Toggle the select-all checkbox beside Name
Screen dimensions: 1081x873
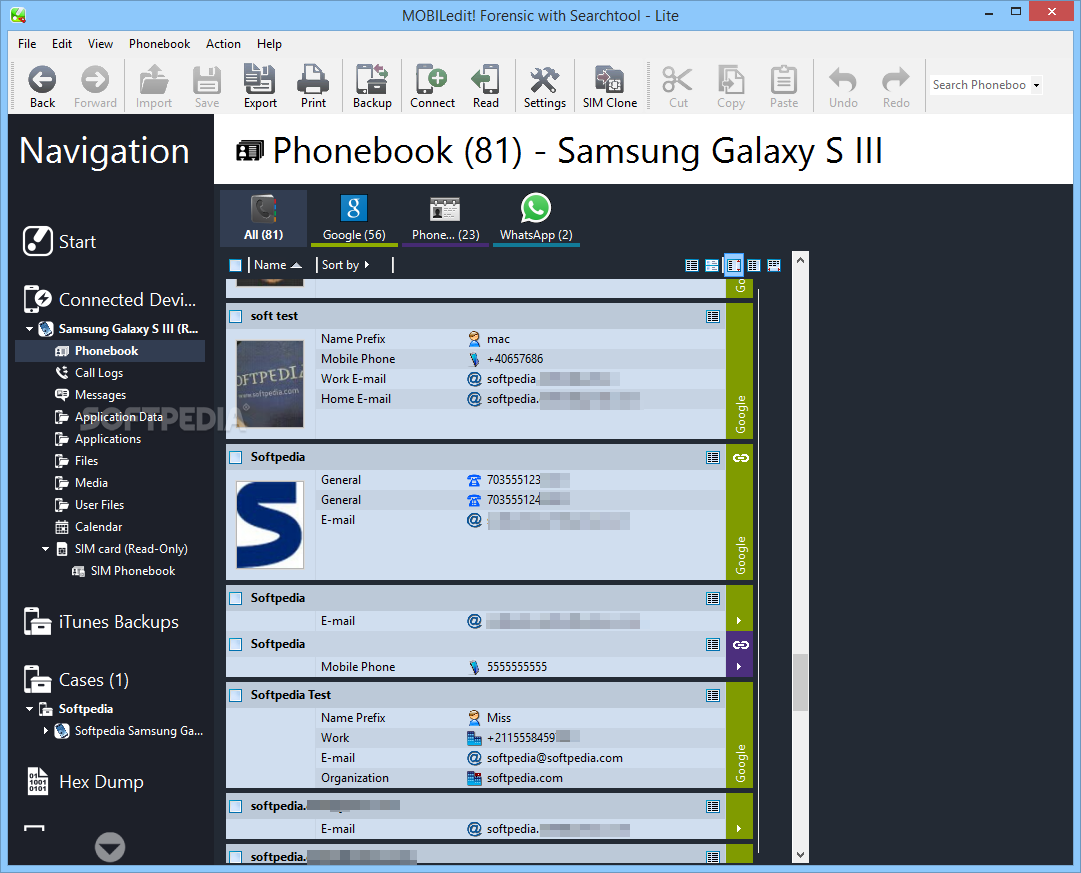(x=236, y=265)
